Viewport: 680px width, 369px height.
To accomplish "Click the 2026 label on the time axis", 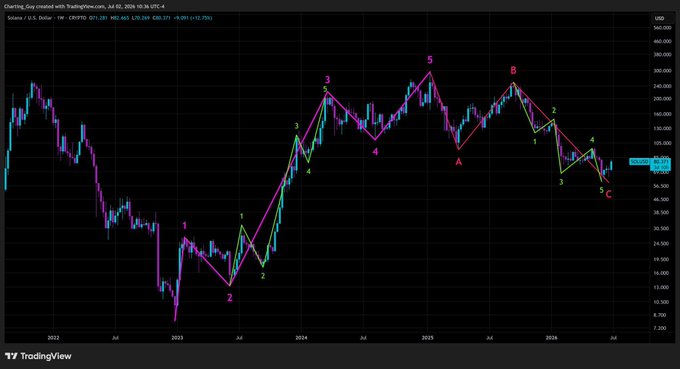I will [x=552, y=337].
